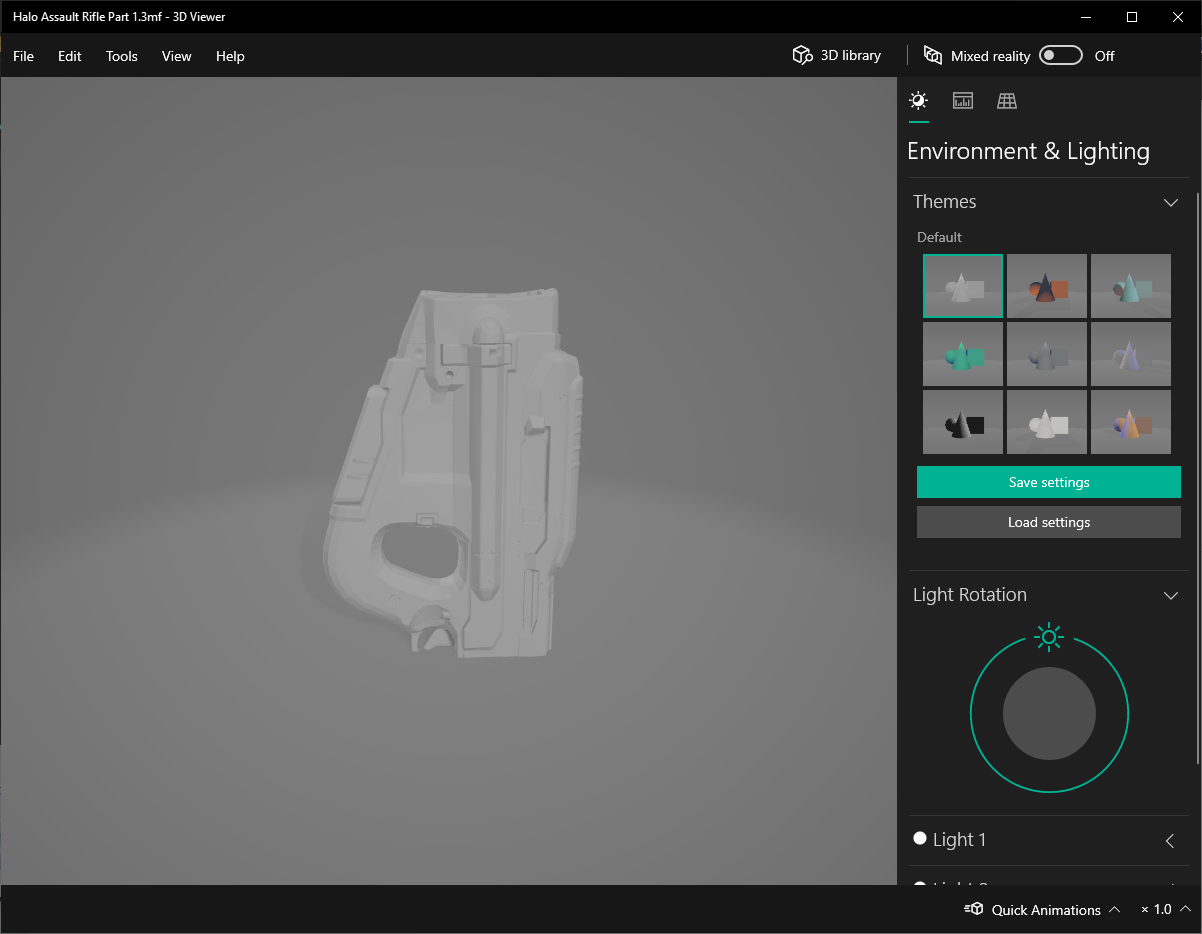Open the 3D library
1202x934 pixels.
pos(837,56)
